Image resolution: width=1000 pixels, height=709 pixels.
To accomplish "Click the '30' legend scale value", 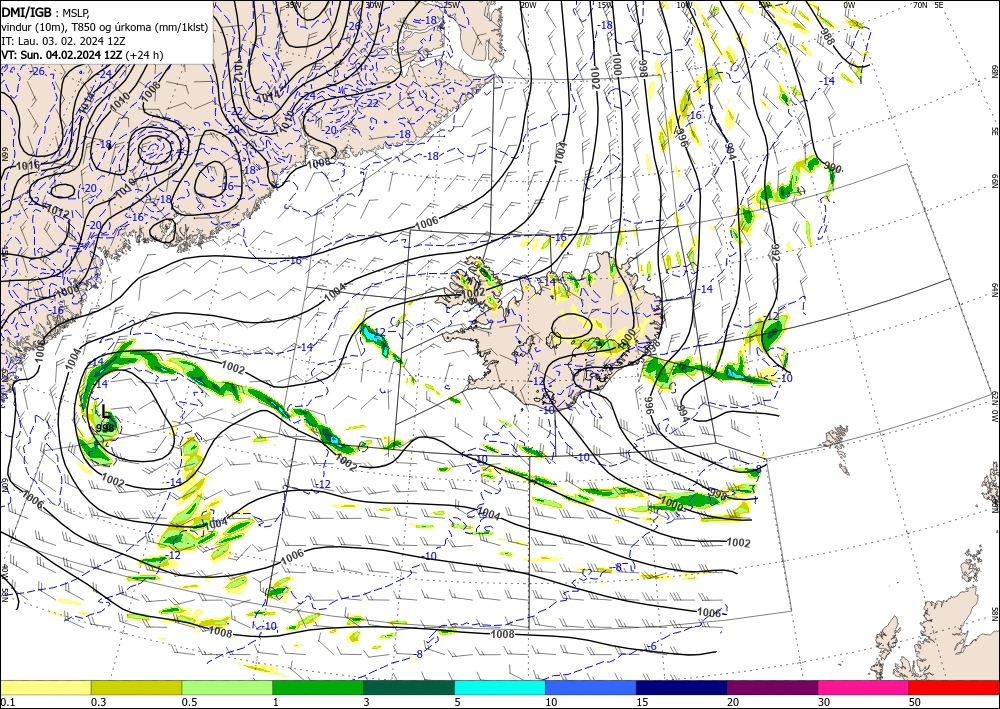I will (x=824, y=702).
